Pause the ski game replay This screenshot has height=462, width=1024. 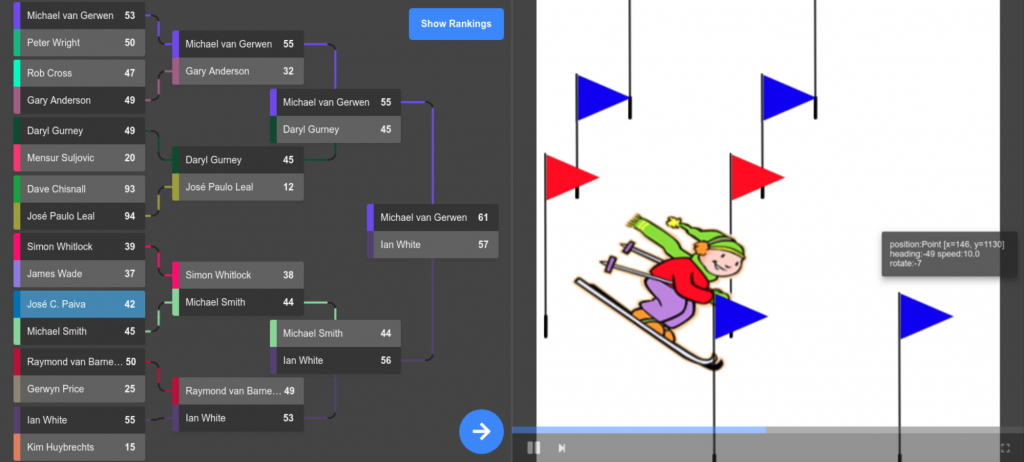[534, 448]
